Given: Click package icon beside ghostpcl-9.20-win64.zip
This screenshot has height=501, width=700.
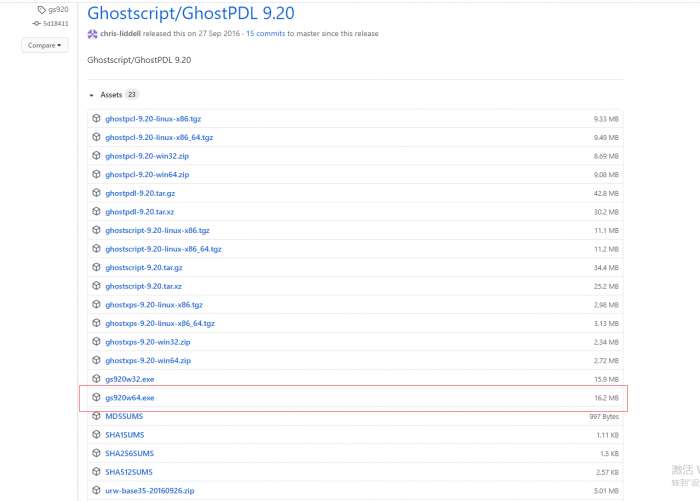Looking at the screenshot, I should [x=96, y=174].
